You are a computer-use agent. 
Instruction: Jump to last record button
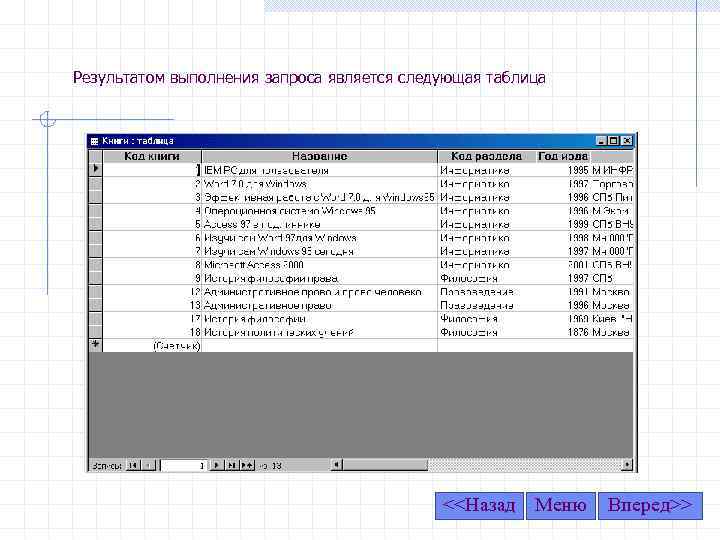point(231,465)
